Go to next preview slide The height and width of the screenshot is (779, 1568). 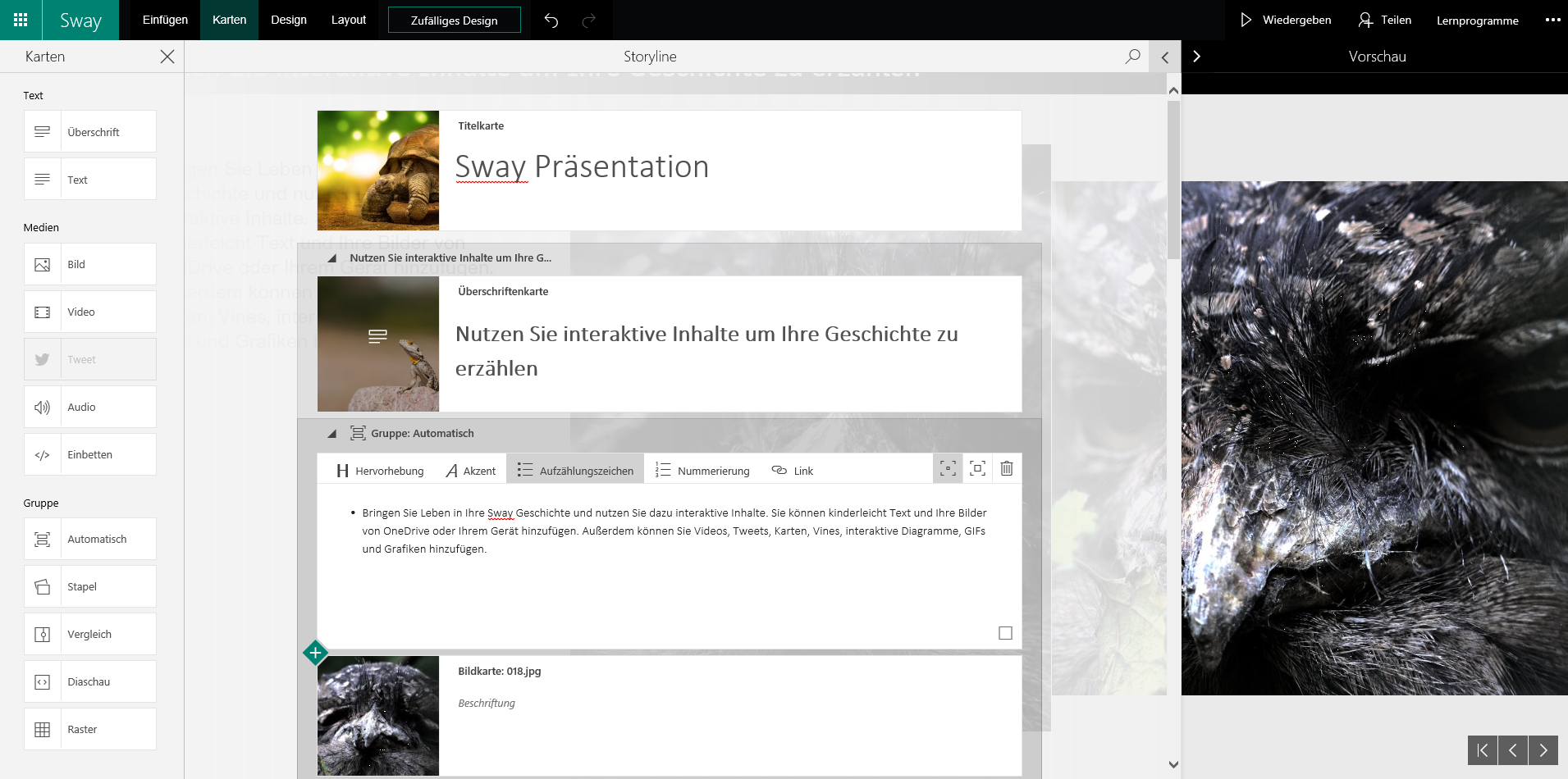click(1543, 749)
